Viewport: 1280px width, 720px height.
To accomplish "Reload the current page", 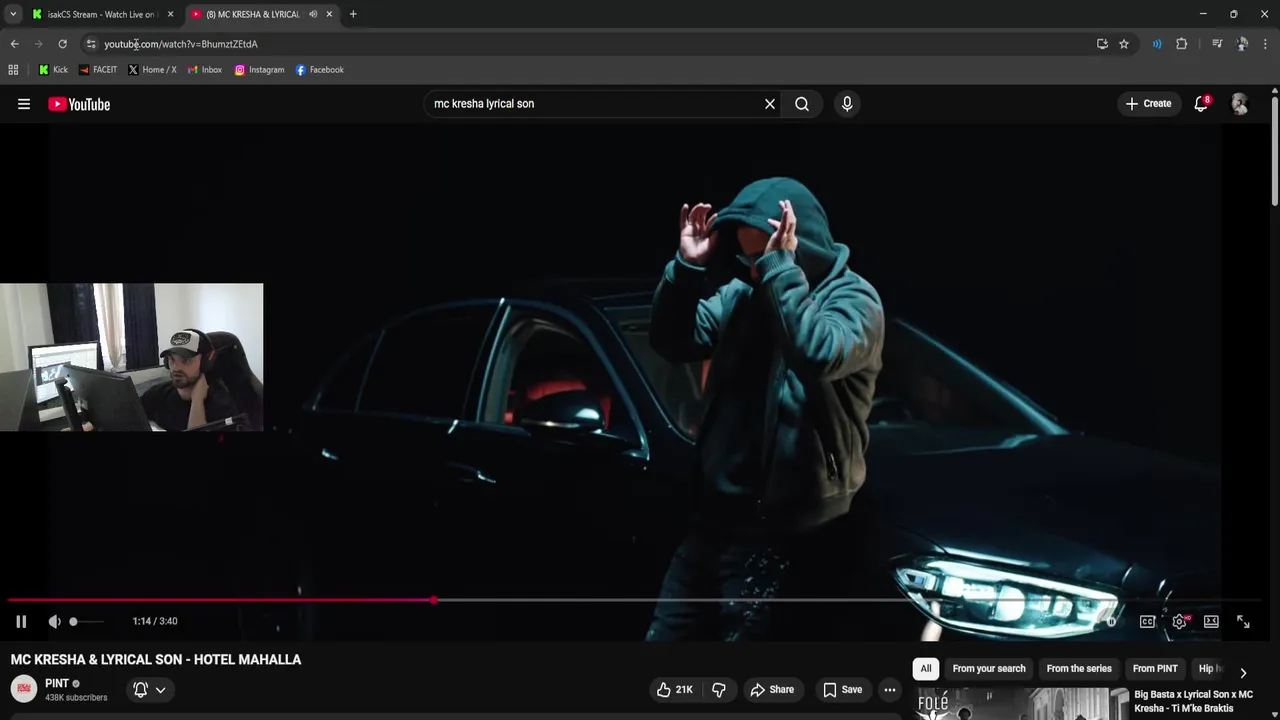I will (62, 44).
